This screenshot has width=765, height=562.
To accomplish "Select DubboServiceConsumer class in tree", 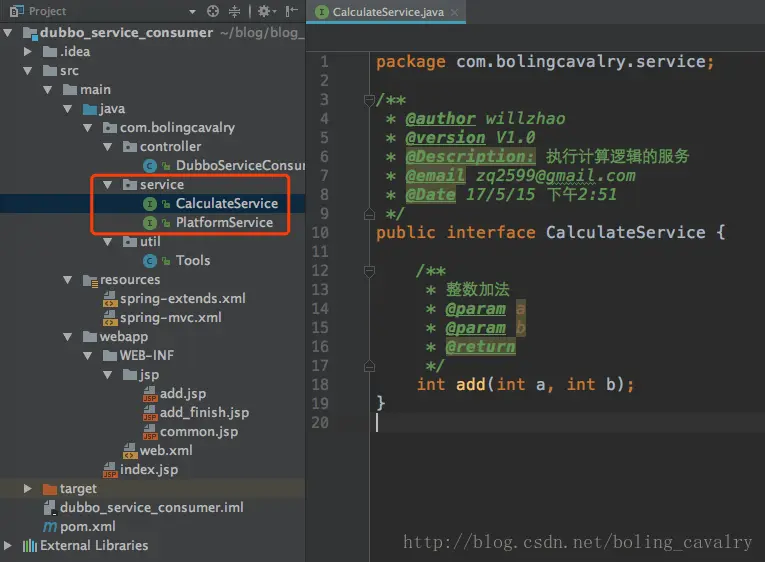I will 240,165.
